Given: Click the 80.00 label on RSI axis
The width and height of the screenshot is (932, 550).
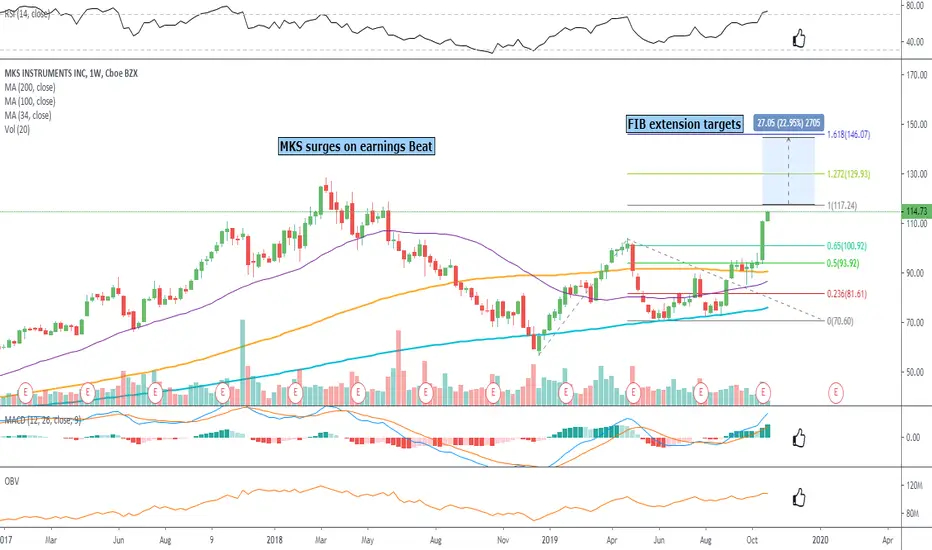Looking at the screenshot, I should coord(915,5).
